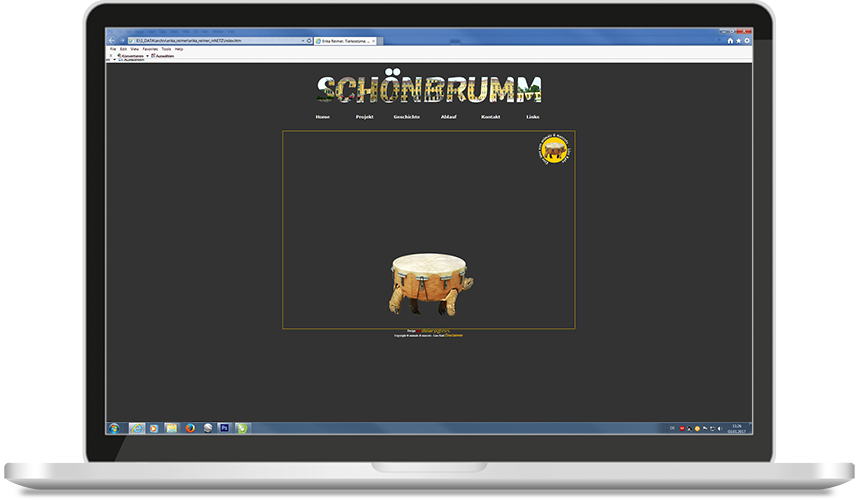
Task: Click the red tray icon
Action: (x=682, y=428)
